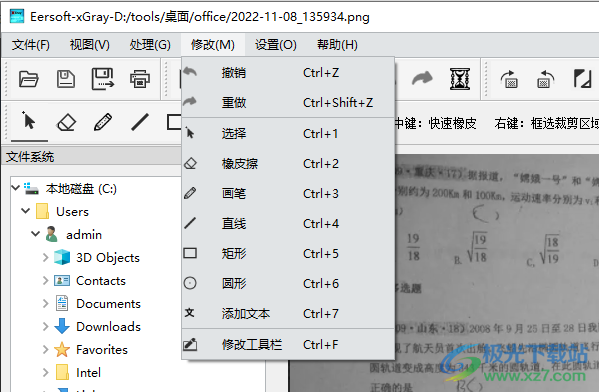Expand the Downloads folder

click(x=45, y=326)
